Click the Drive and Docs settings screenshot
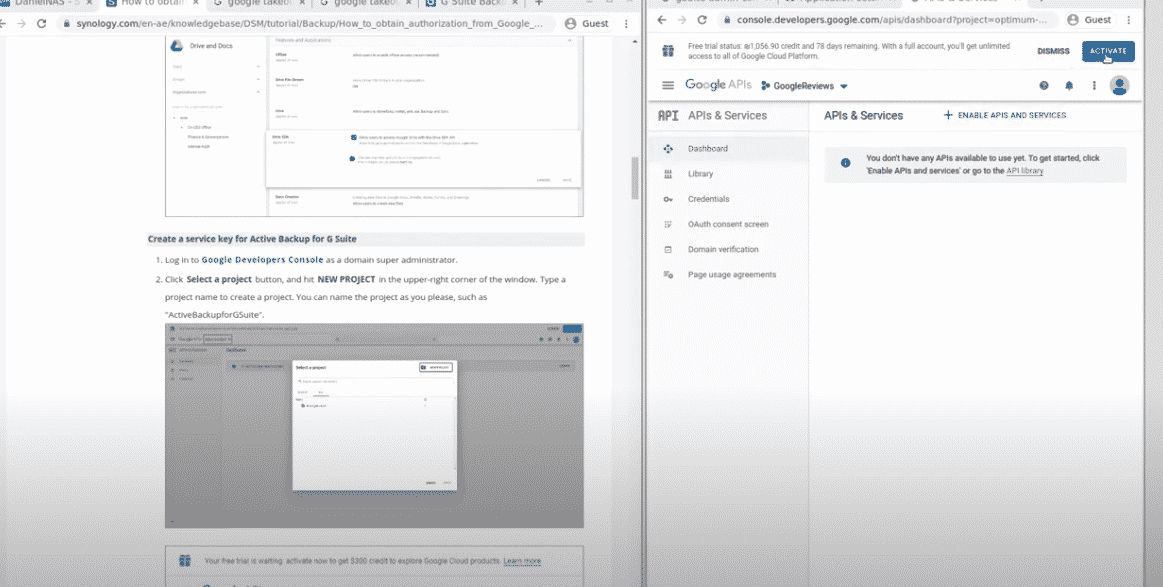 [x=374, y=125]
